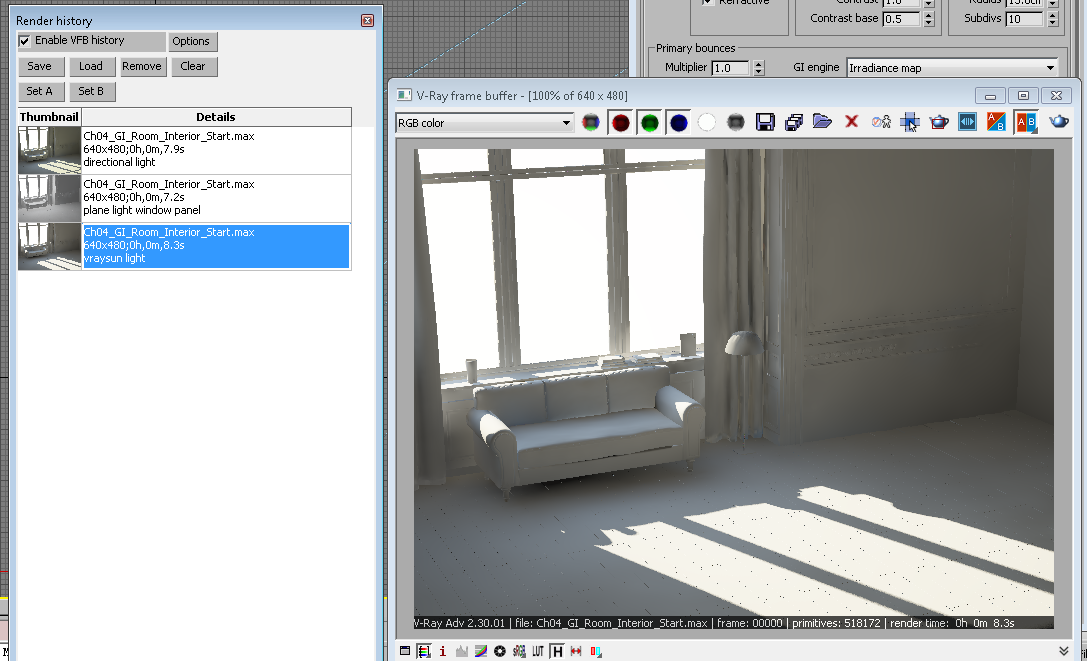The image size is (1087, 661).
Task: Toggle A/B compare side-by-side icon
Action: 1026,122
